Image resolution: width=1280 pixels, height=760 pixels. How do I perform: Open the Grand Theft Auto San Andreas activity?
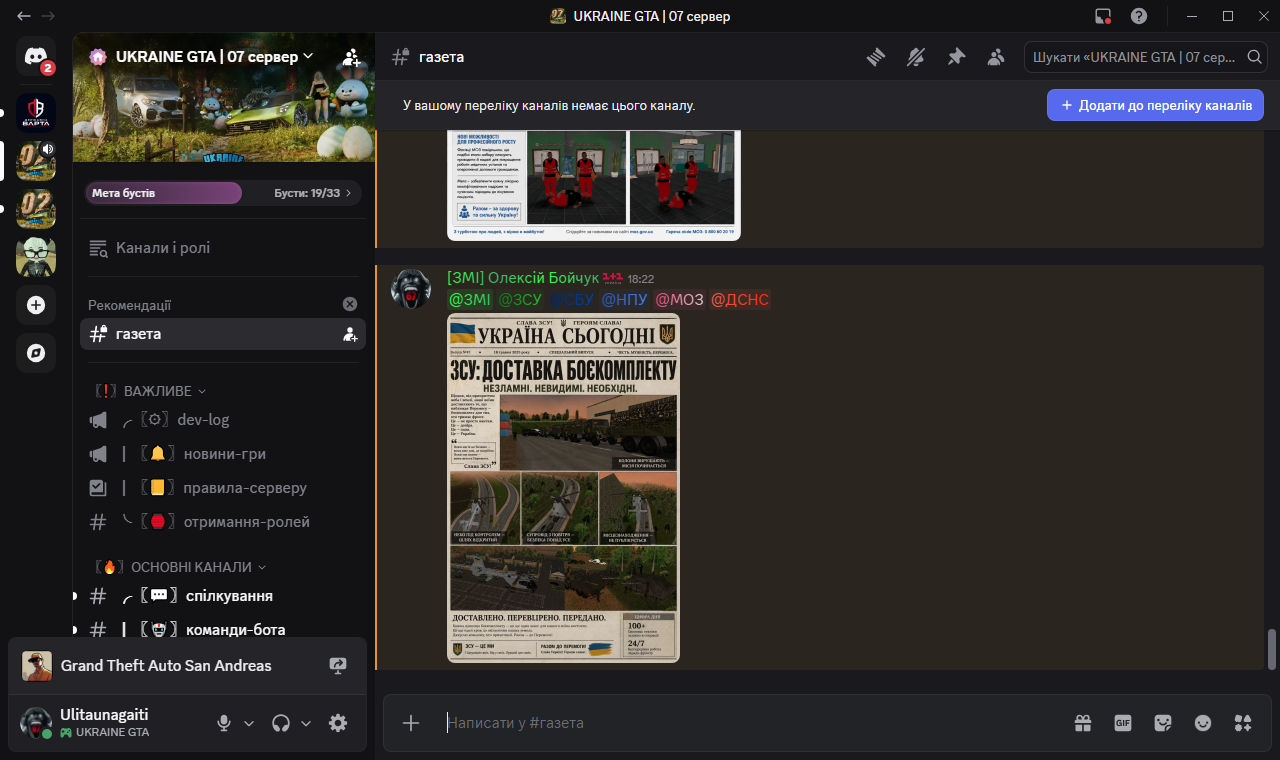[165, 666]
